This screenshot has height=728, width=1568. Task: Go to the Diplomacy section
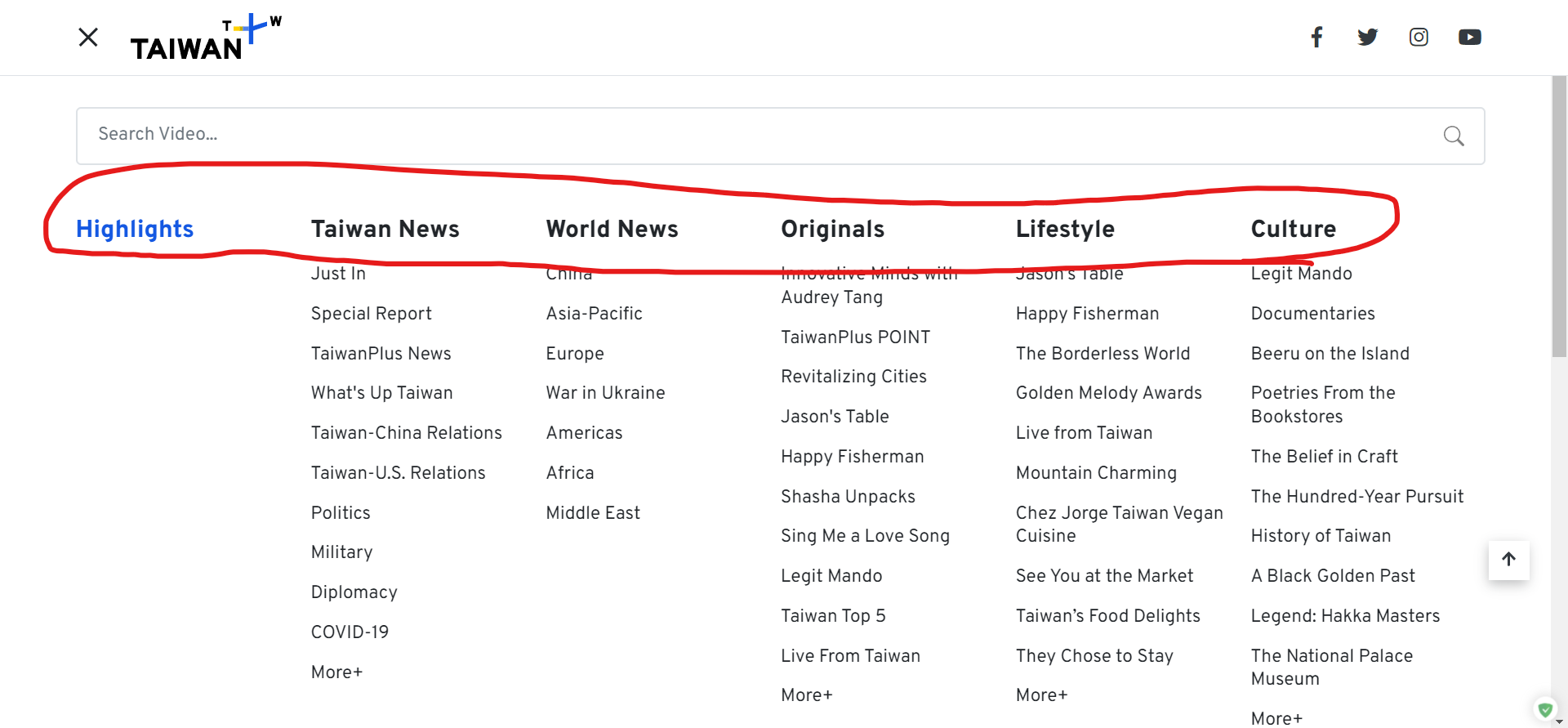(354, 592)
